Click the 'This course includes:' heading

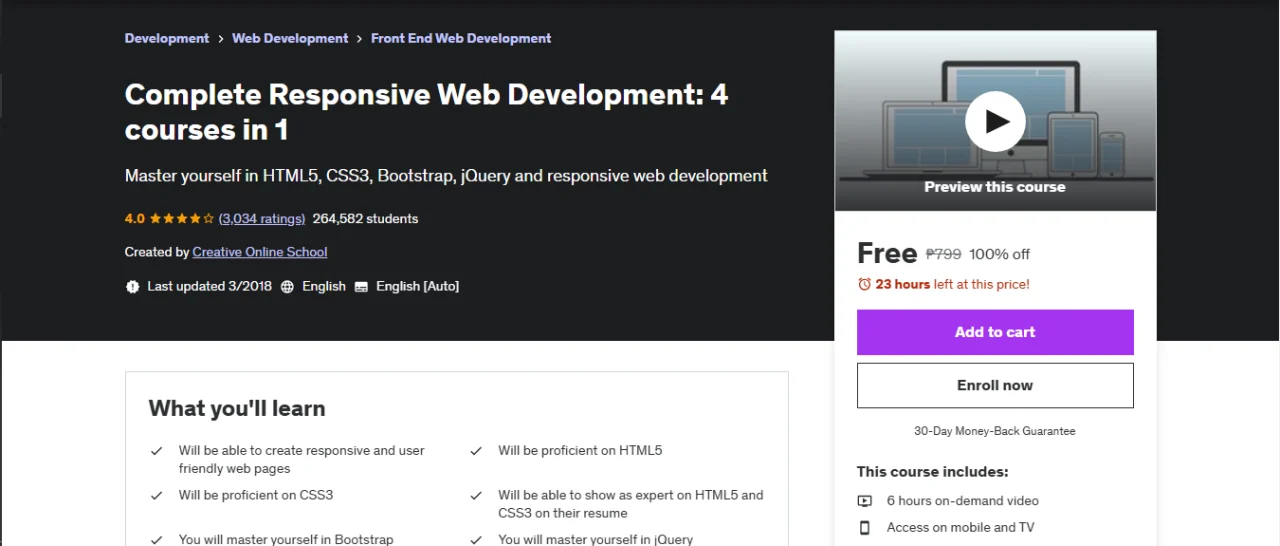[933, 472]
